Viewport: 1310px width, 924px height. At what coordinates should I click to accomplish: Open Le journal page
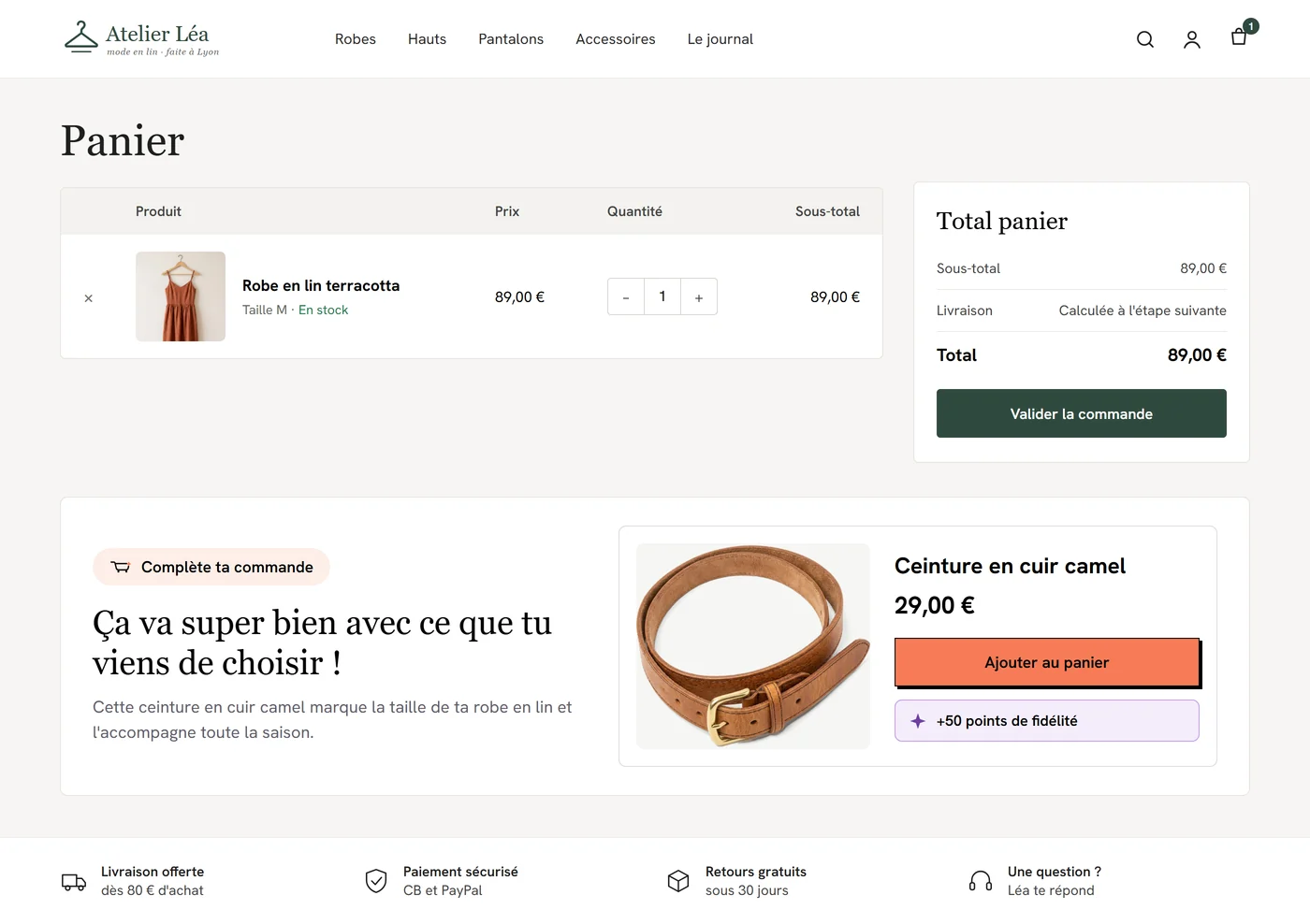(x=720, y=39)
